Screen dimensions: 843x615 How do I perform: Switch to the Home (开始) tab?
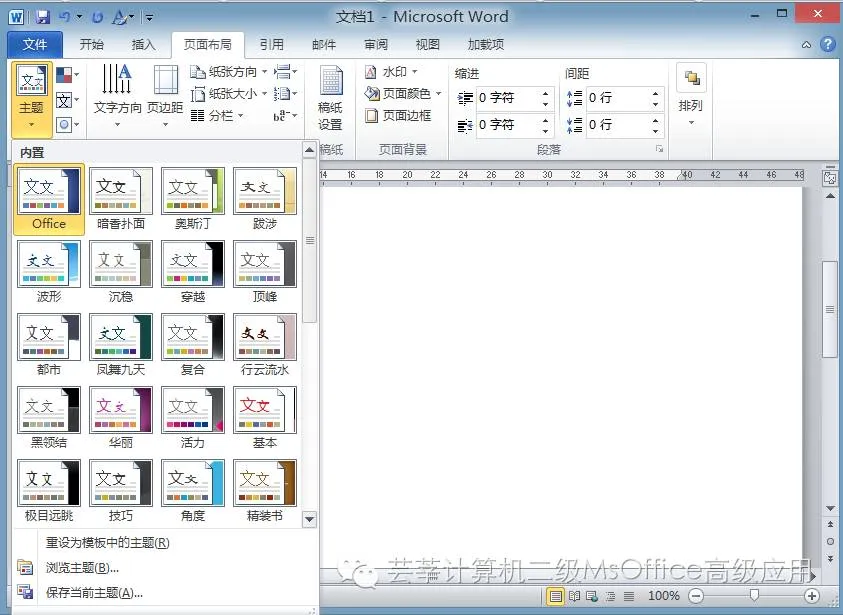[x=91, y=45]
